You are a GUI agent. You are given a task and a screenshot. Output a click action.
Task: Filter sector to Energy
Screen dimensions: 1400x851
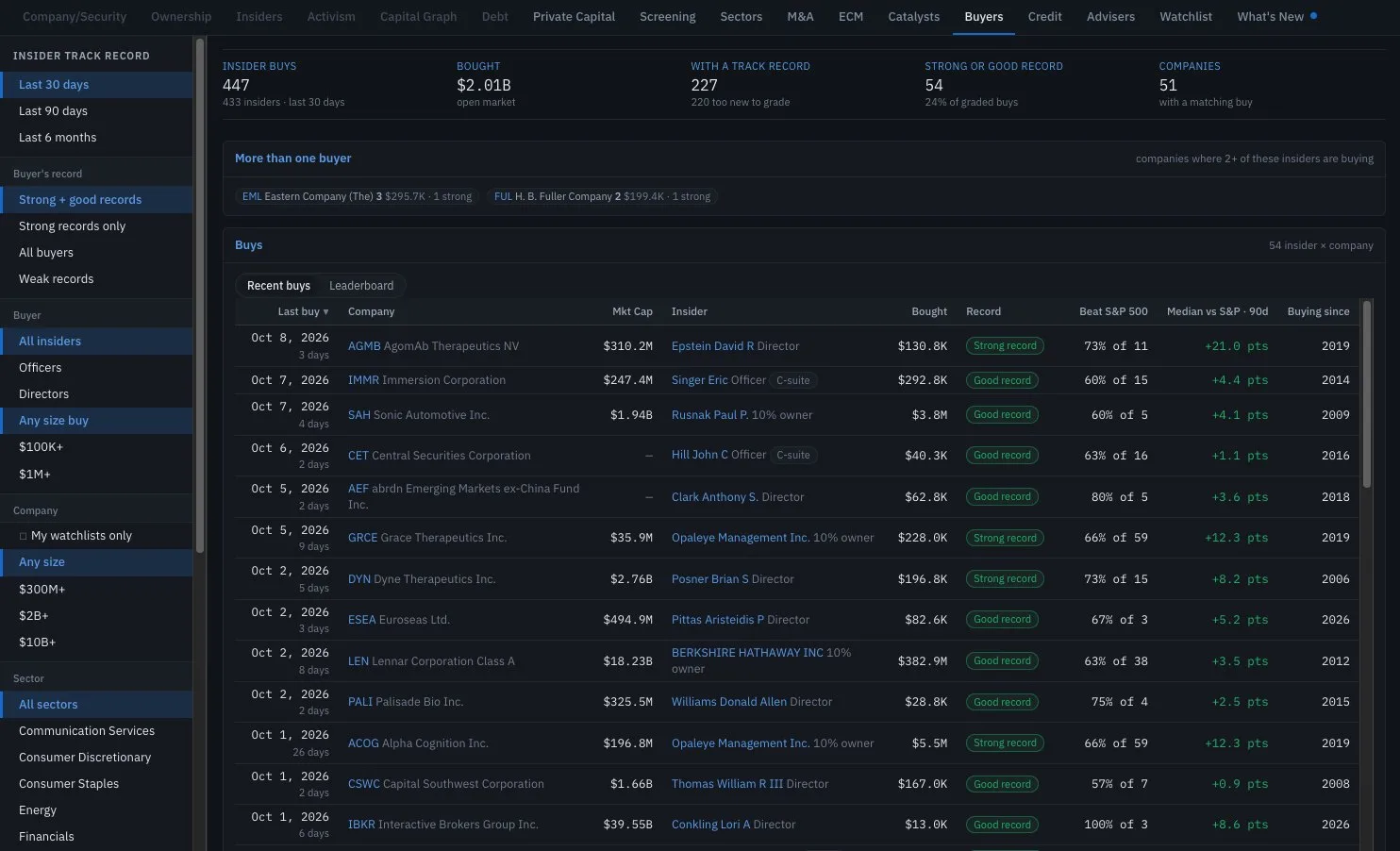point(96,810)
